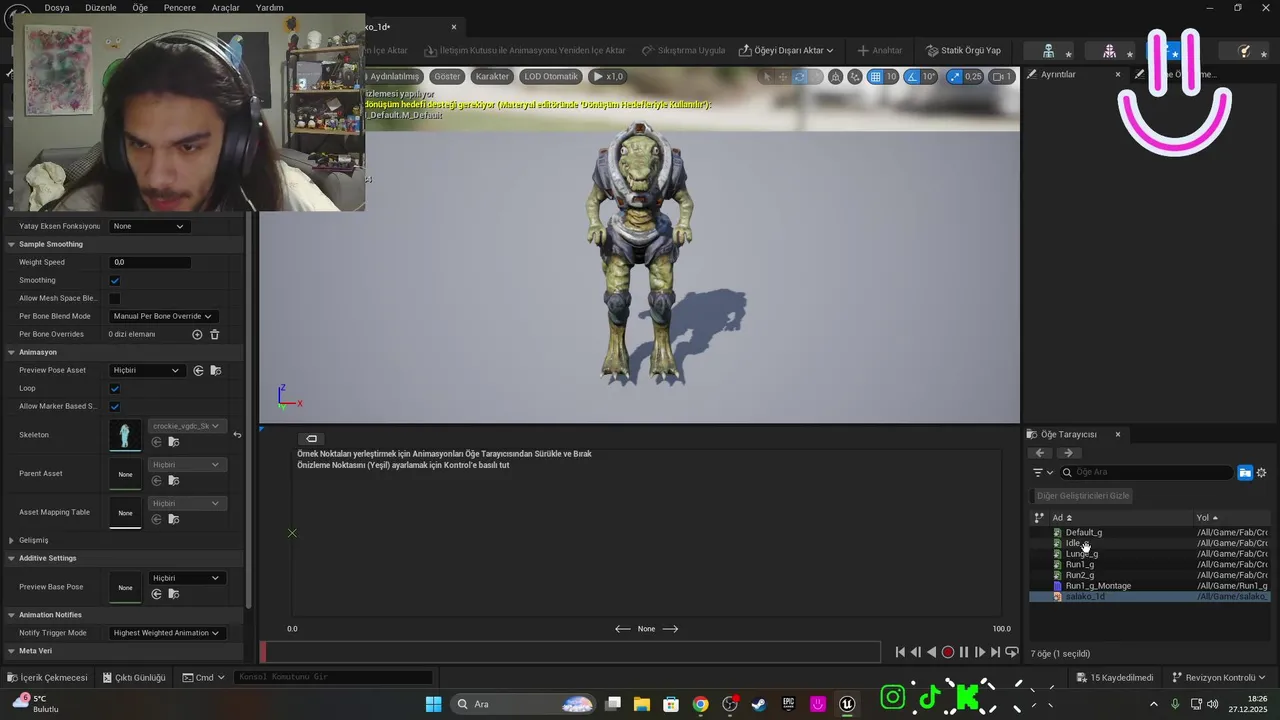The image size is (1280, 720).
Task: Open Yatay Eksen Fonksiyonu dropdown
Action: (x=148, y=226)
